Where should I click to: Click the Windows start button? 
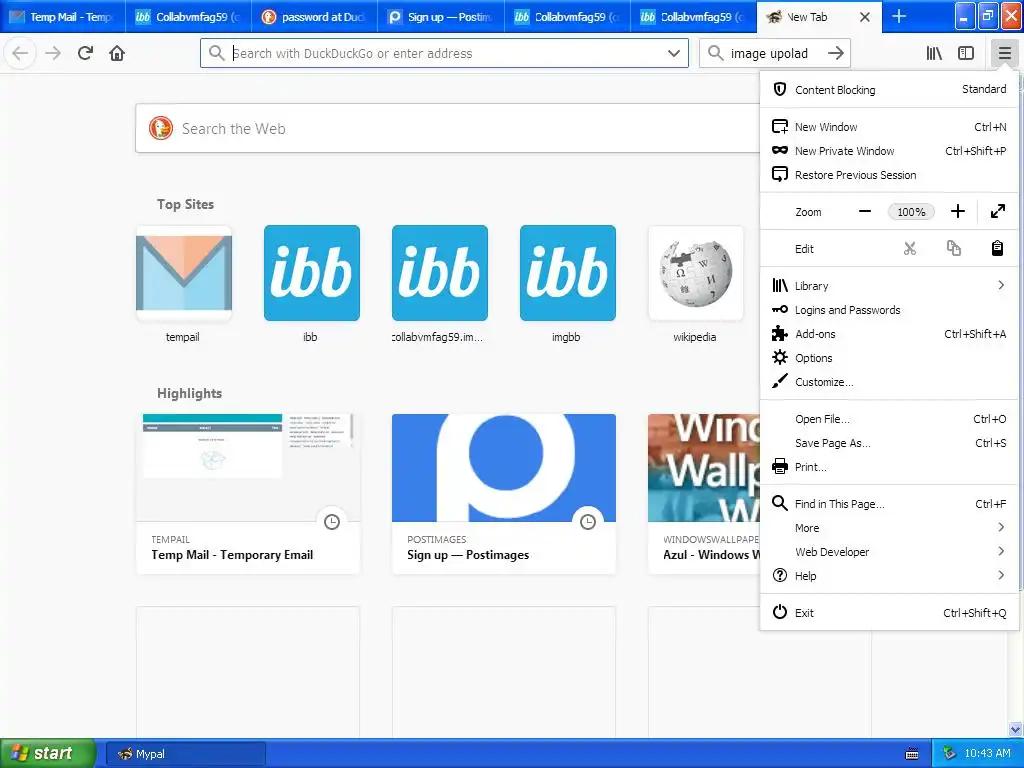coord(48,753)
